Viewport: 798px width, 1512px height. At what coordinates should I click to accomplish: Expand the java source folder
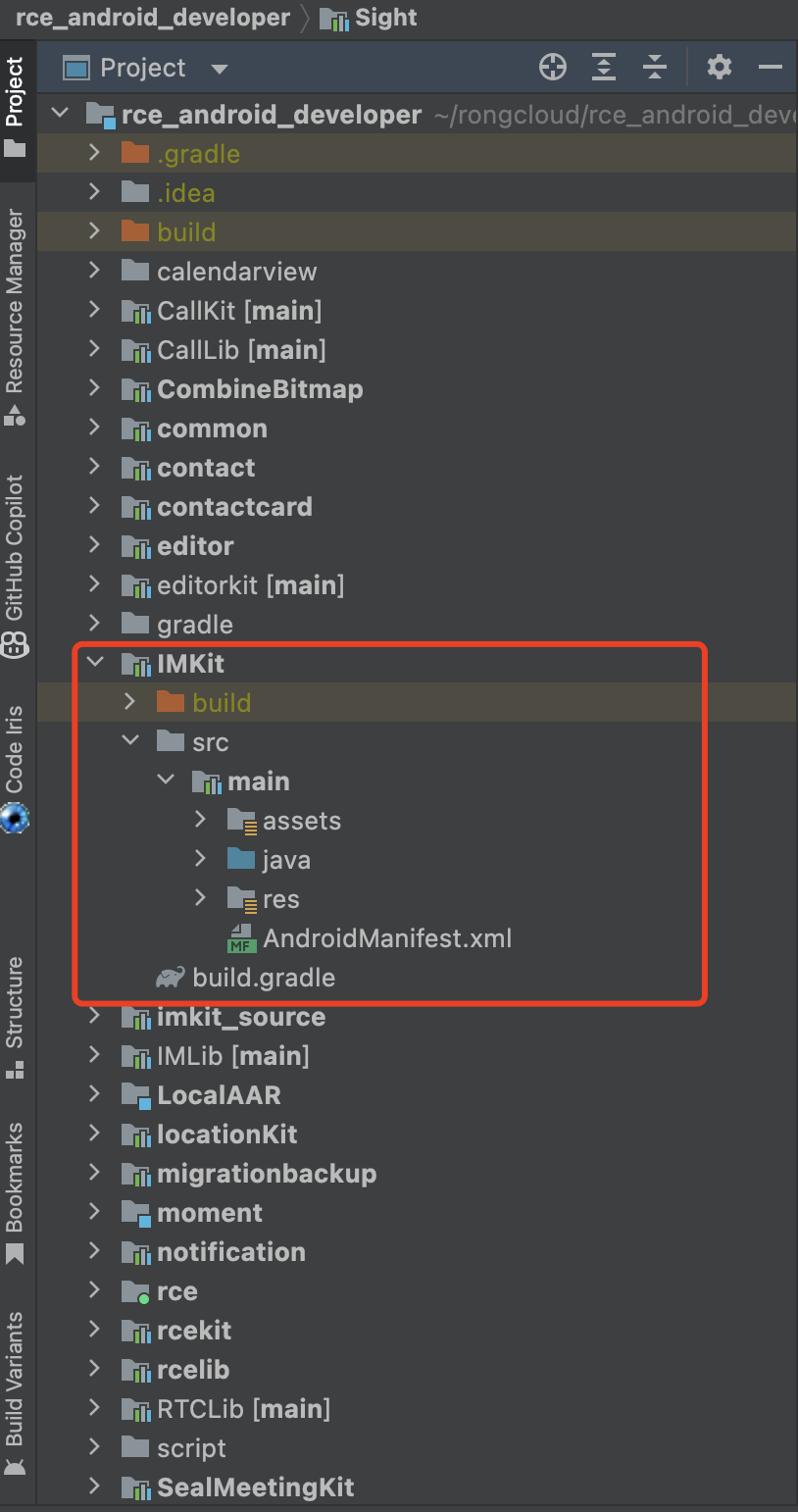click(201, 859)
